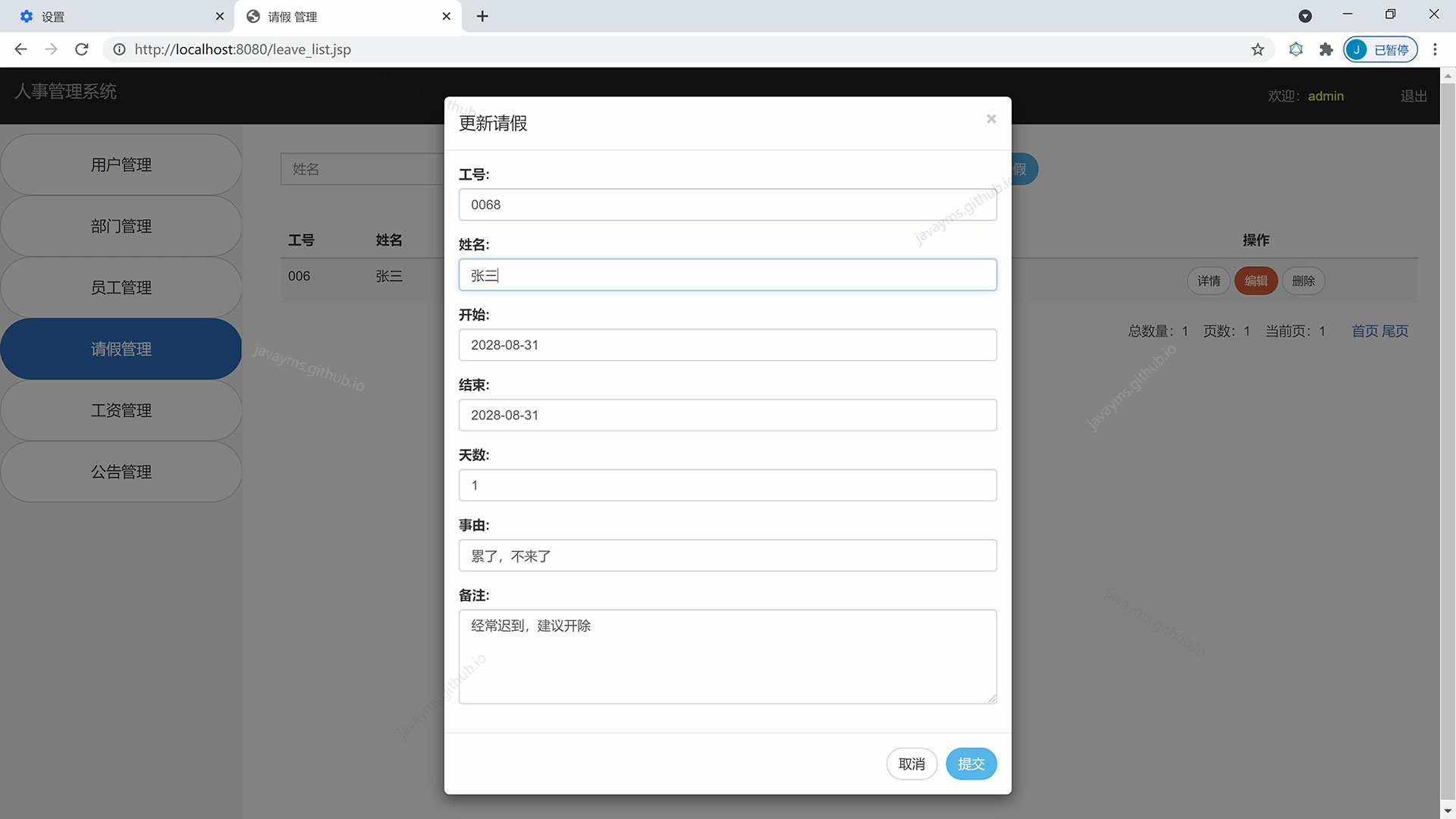Click the 备注 remarks textarea
The image size is (1456, 819).
726,656
